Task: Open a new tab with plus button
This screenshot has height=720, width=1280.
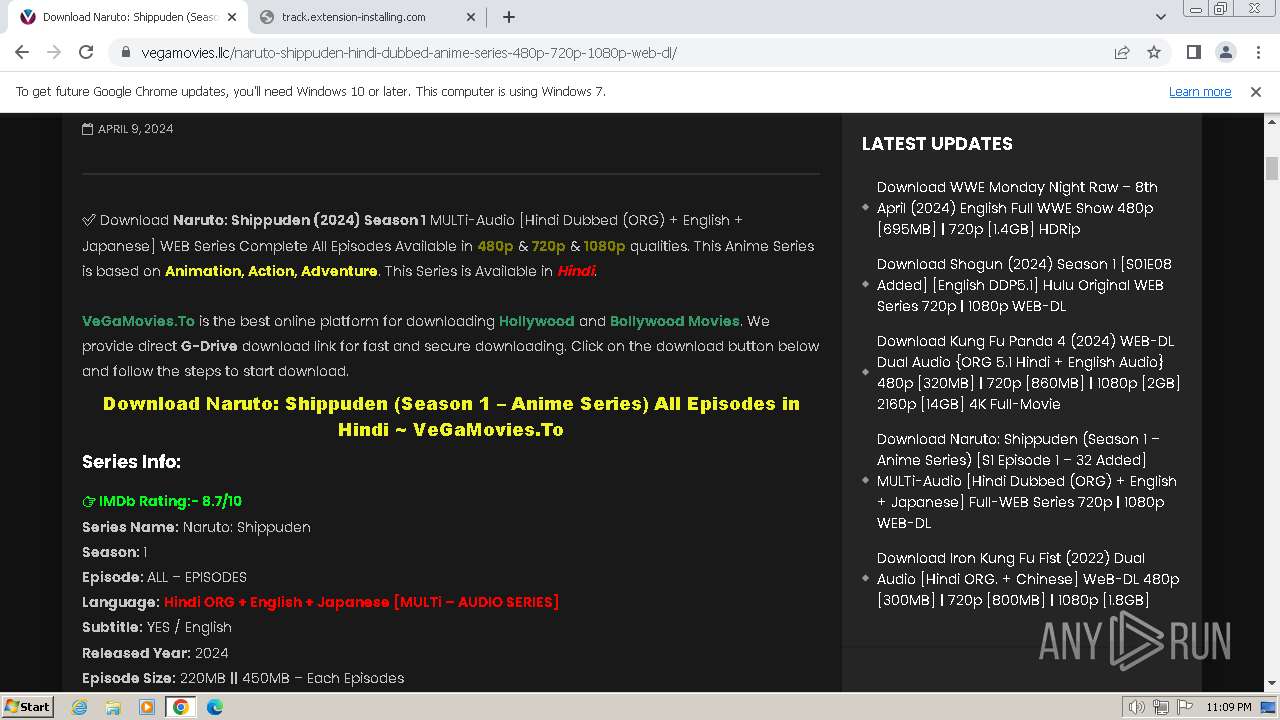Action: 509,17
